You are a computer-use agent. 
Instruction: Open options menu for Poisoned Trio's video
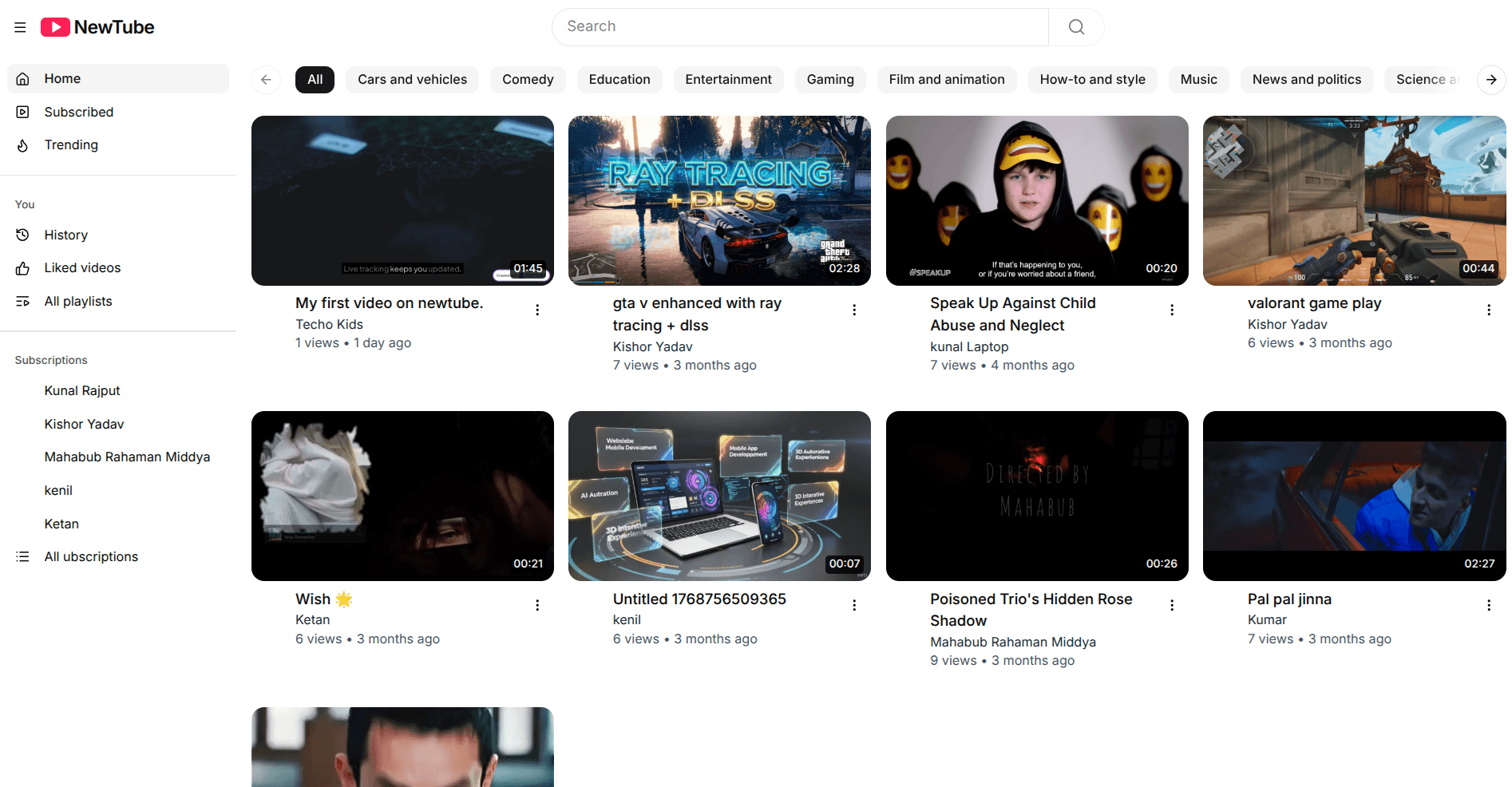click(1172, 605)
